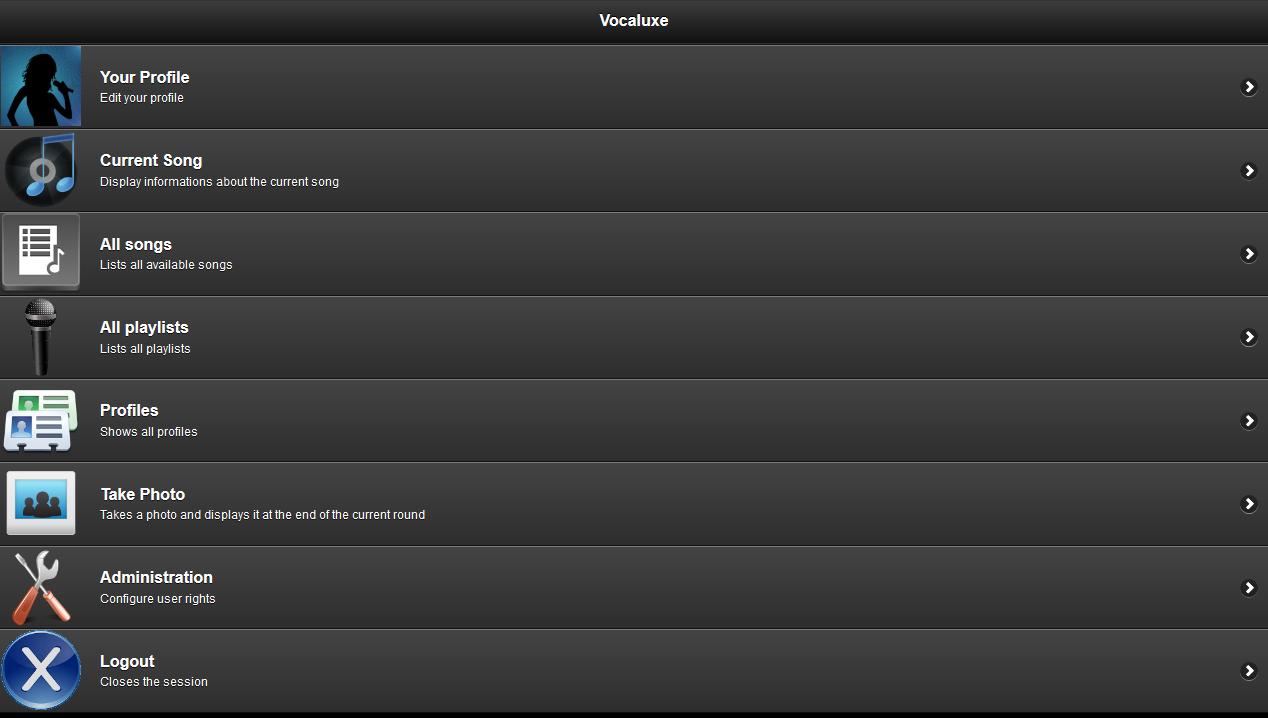This screenshot has height=718, width=1268.
Task: Click the vinyl record music note icon
Action: [41, 170]
